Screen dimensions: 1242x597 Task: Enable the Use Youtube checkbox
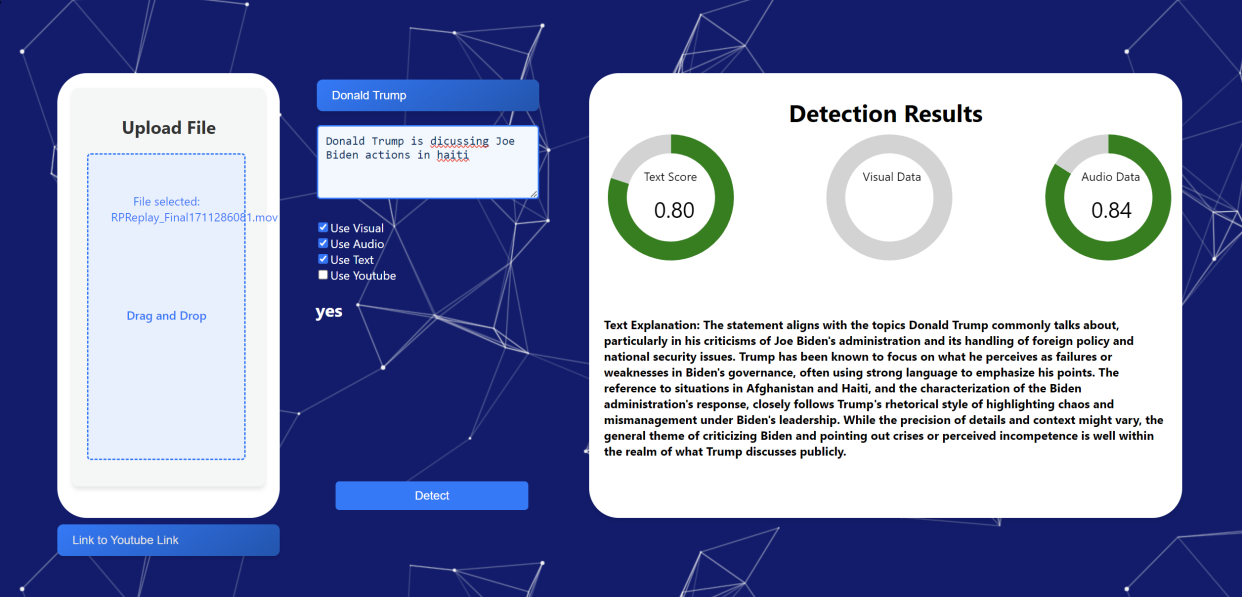(323, 275)
